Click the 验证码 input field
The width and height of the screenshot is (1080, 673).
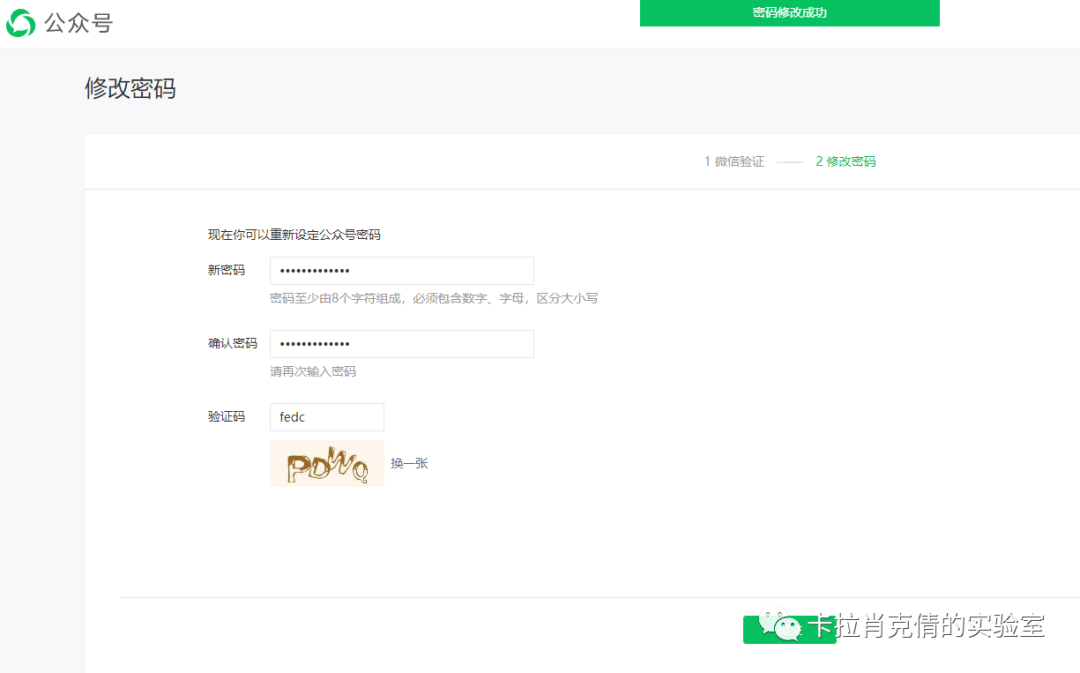[326, 417]
